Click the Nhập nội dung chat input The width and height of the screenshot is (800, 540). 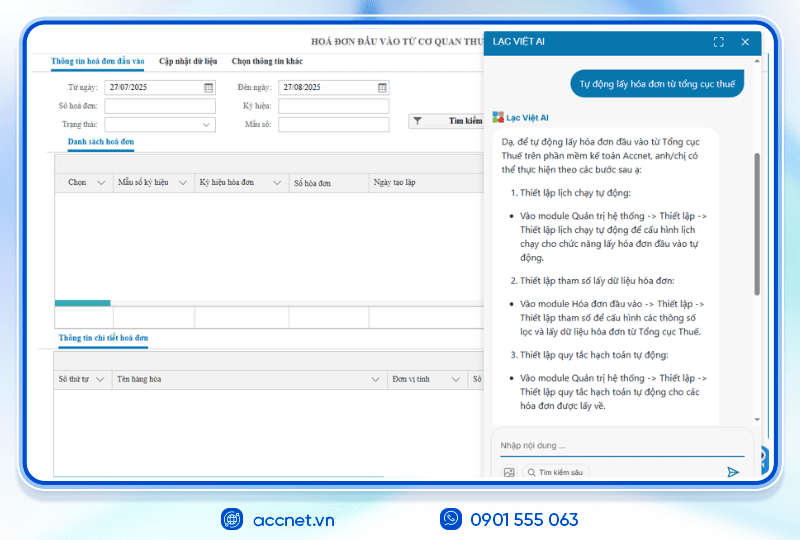[x=622, y=446]
